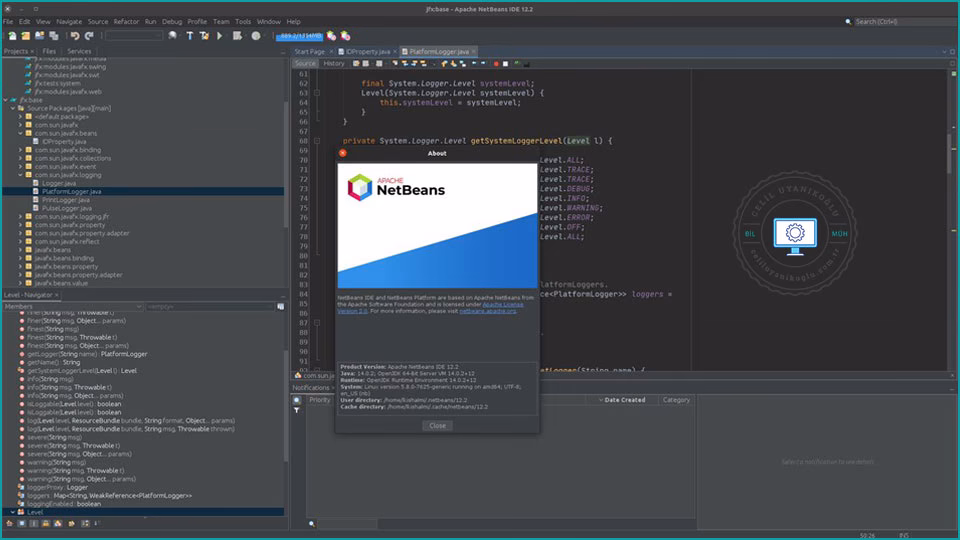This screenshot has width=960, height=540.
Task: Click the first filter icon in Navigator bottom bar
Action: click(x=9, y=523)
